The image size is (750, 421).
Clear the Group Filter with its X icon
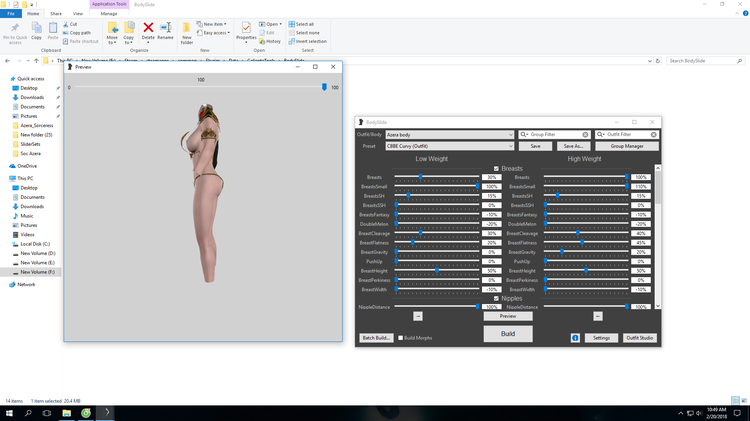point(585,135)
